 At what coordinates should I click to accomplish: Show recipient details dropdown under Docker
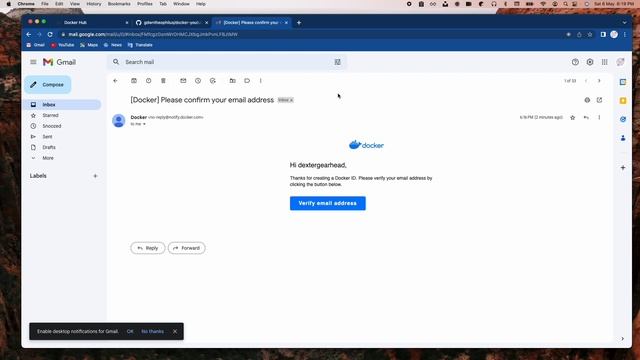click(144, 124)
